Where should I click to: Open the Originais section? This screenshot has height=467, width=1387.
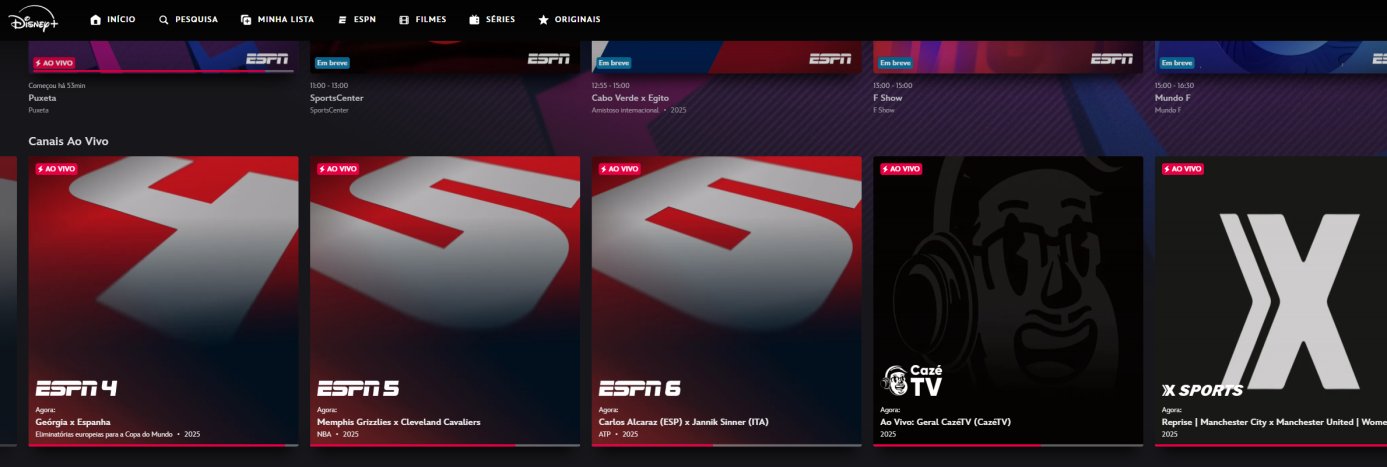[x=578, y=20]
